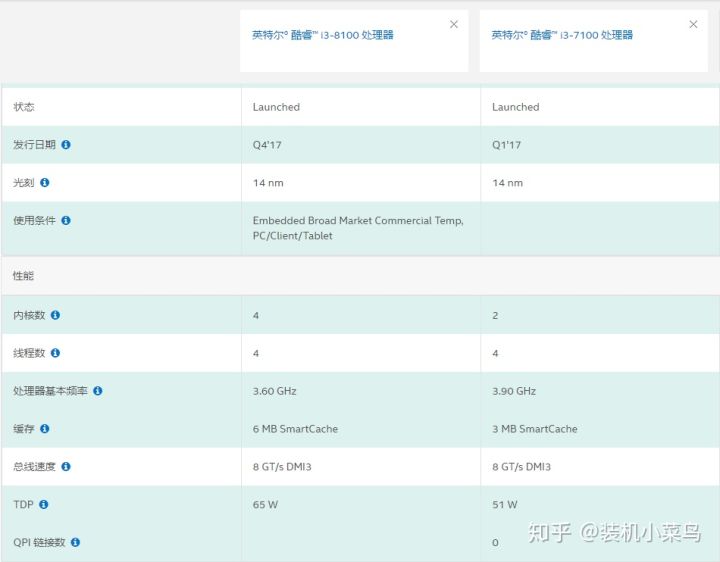Show info tooltip for 内核数

(x=55, y=315)
